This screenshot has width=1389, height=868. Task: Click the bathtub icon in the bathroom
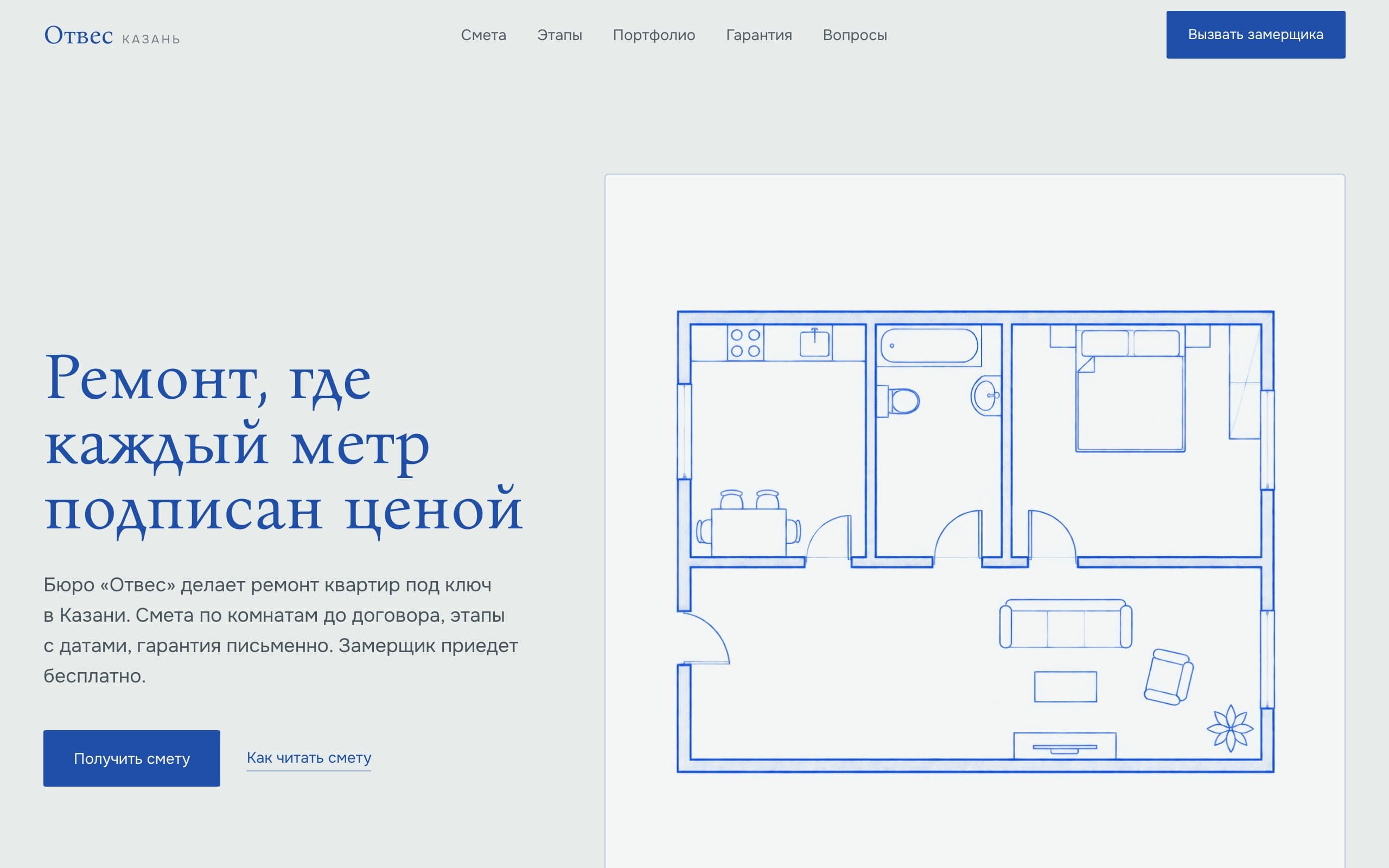coord(929,346)
